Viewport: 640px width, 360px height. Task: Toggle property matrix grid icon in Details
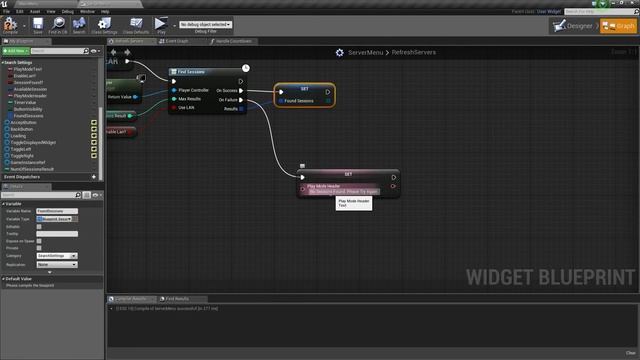coord(87,195)
